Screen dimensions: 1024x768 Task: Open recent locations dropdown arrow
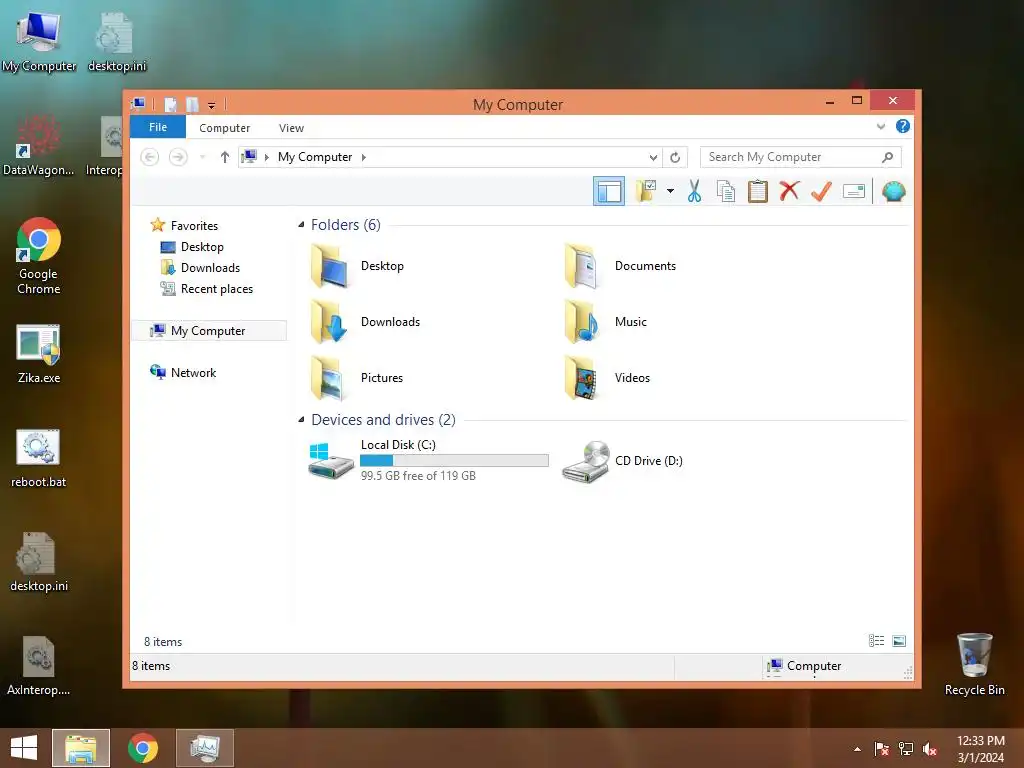202,157
